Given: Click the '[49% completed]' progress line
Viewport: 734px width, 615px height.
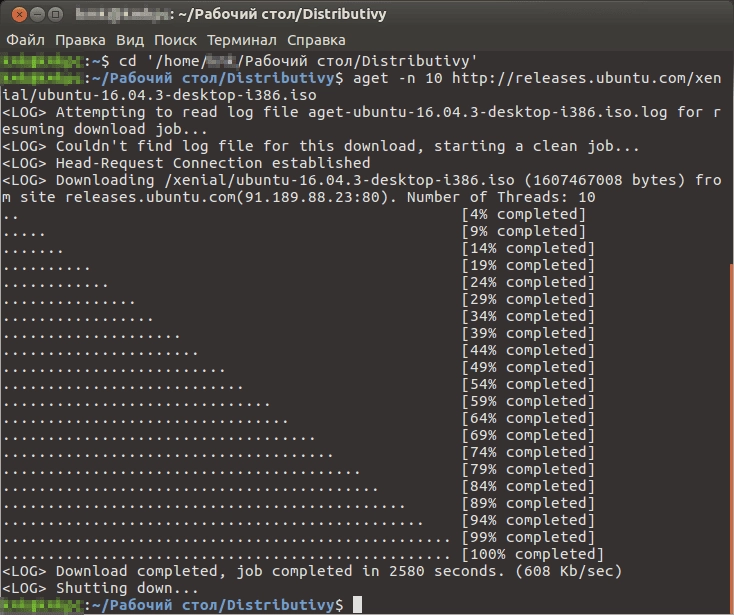Looking at the screenshot, I should tap(298, 367).
